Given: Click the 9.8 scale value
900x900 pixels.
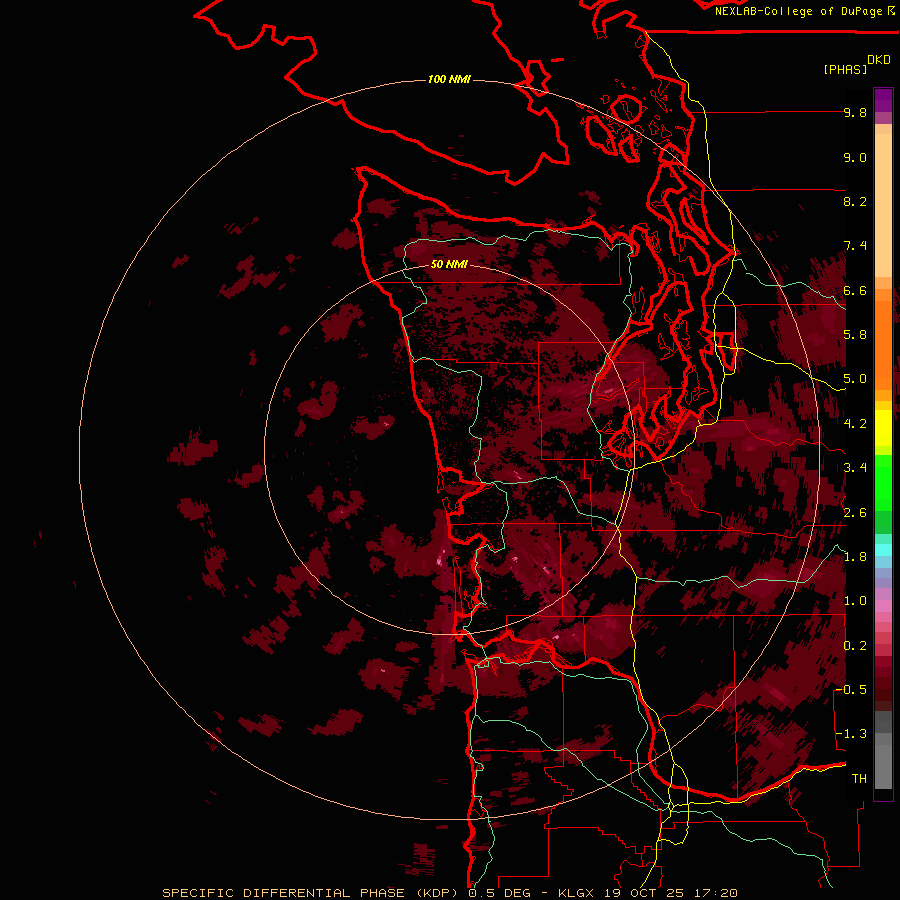Looking at the screenshot, I should (x=855, y=112).
